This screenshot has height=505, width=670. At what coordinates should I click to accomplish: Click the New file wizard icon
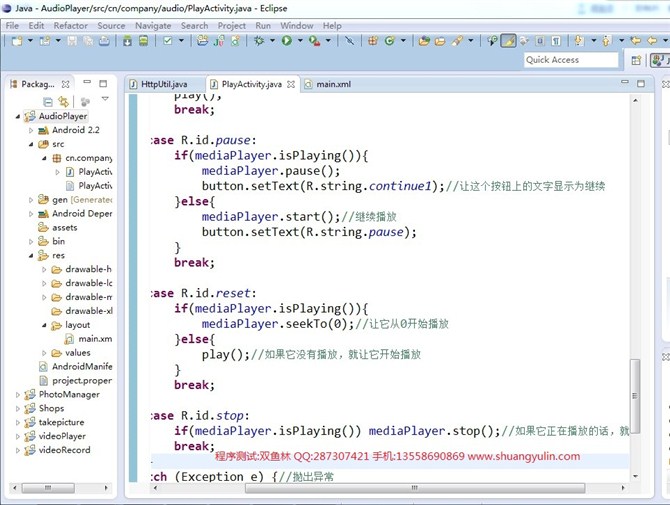17,41
